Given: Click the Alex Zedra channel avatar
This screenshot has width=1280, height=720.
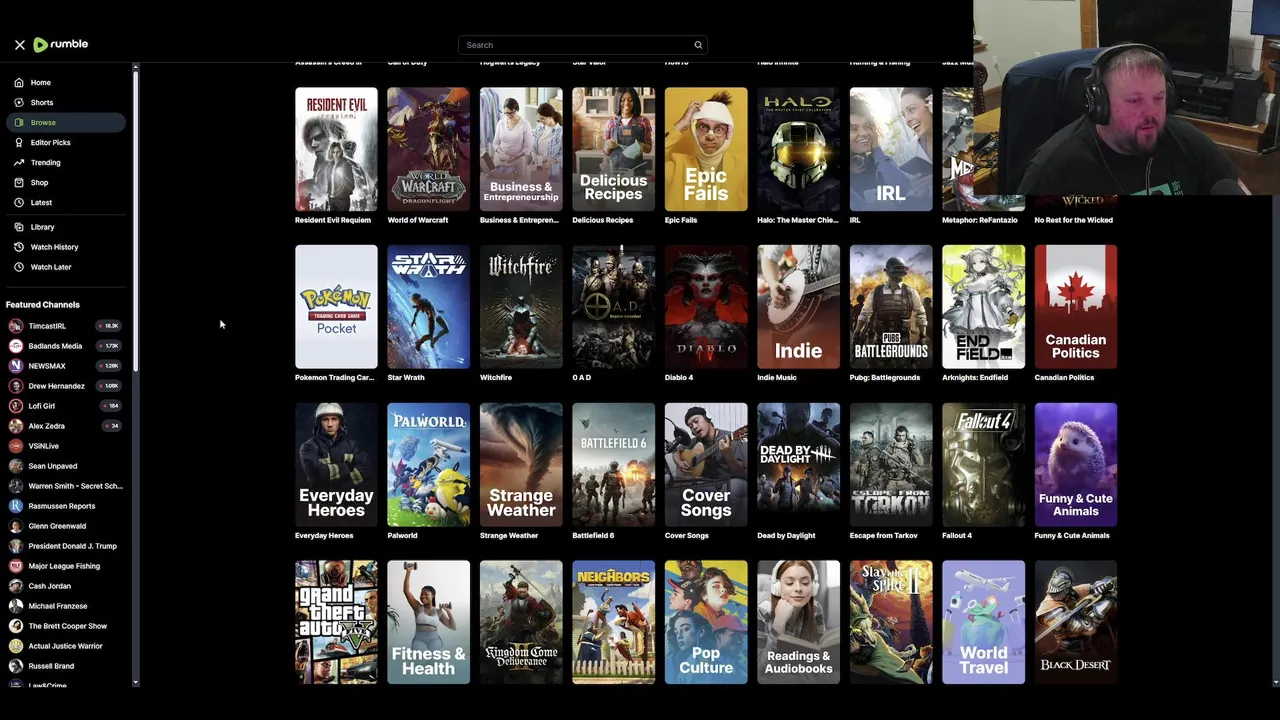Looking at the screenshot, I should click(16, 426).
